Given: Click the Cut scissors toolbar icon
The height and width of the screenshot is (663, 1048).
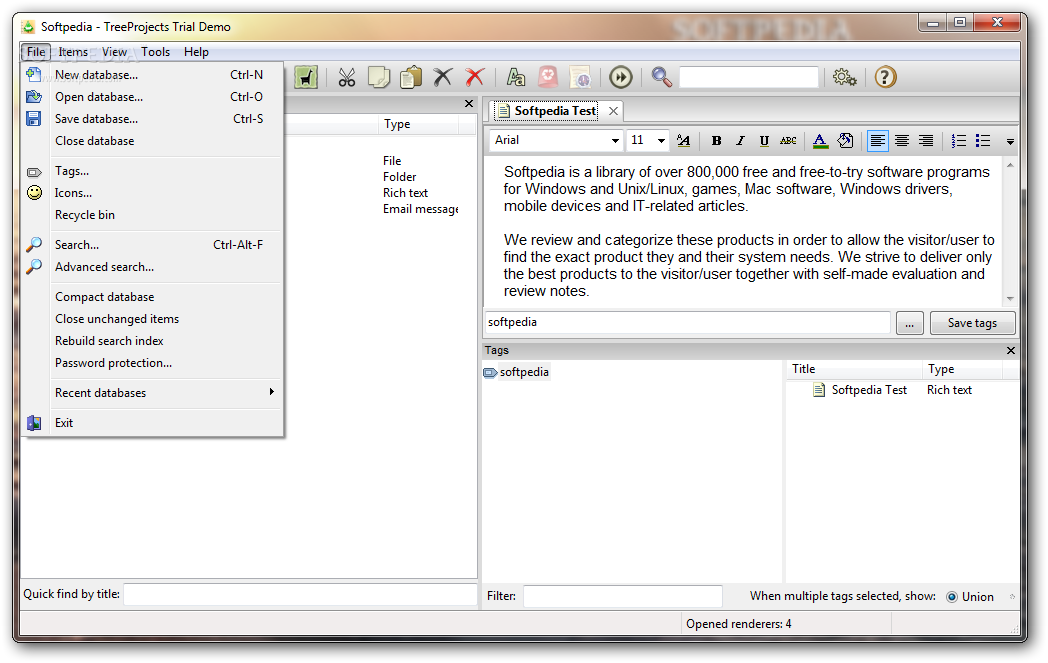Looking at the screenshot, I should pyautogui.click(x=346, y=78).
